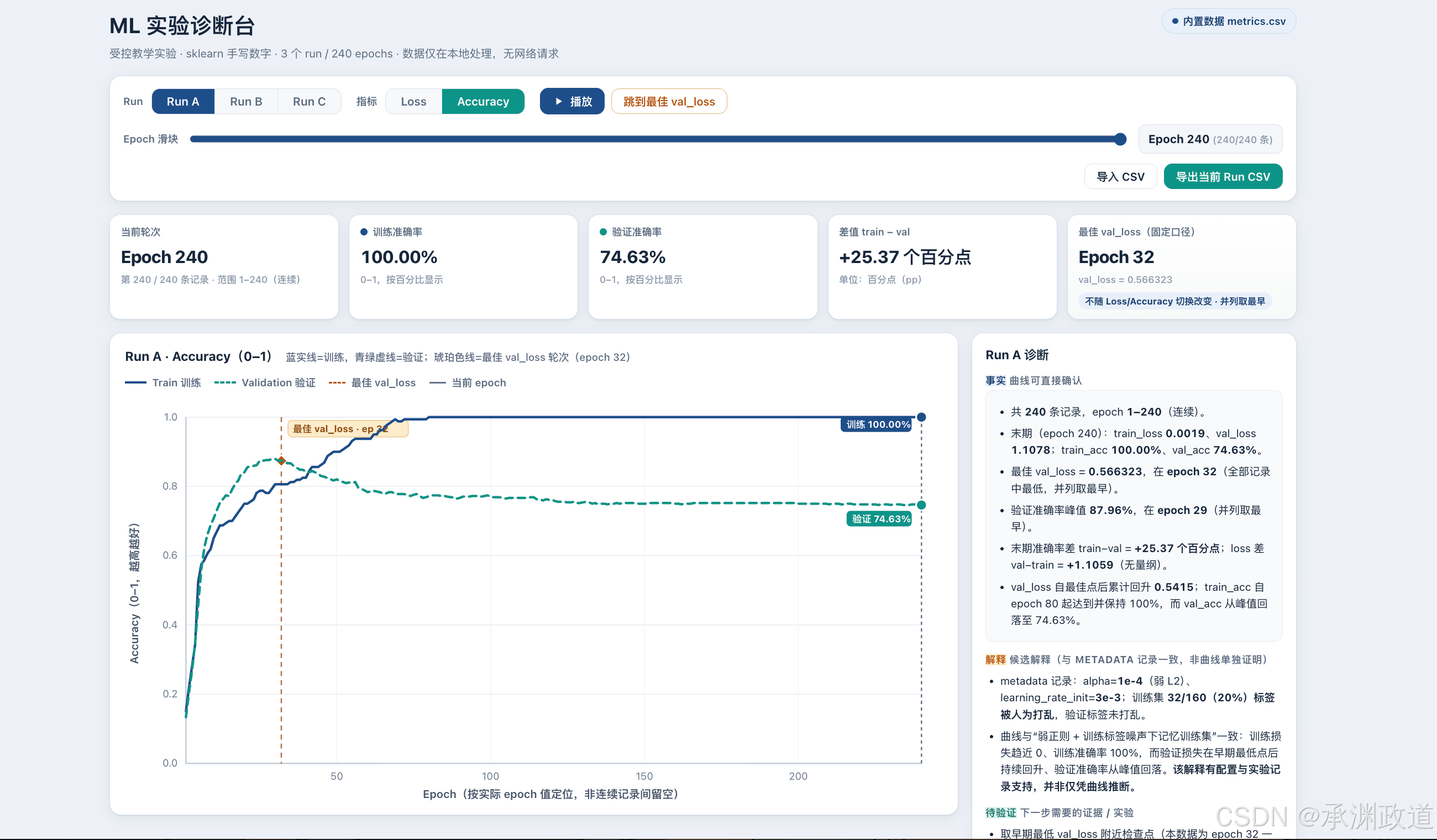Click the blue dot beside 训练准确率
1437x840 pixels.
(364, 232)
